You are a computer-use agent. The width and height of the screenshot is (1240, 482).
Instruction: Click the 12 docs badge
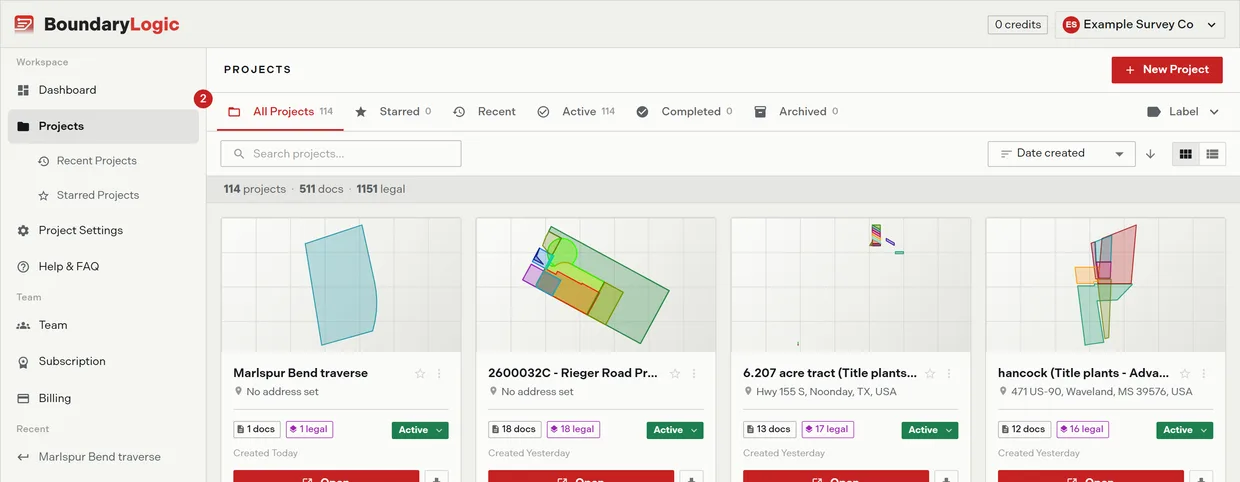[x=1025, y=430]
